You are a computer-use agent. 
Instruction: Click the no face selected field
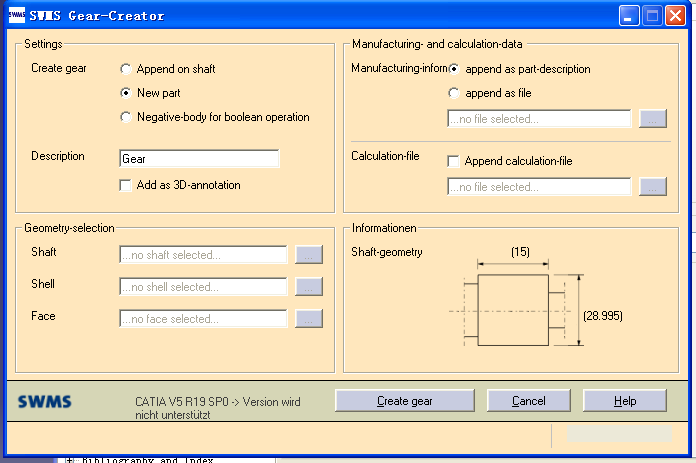pyautogui.click(x=203, y=318)
